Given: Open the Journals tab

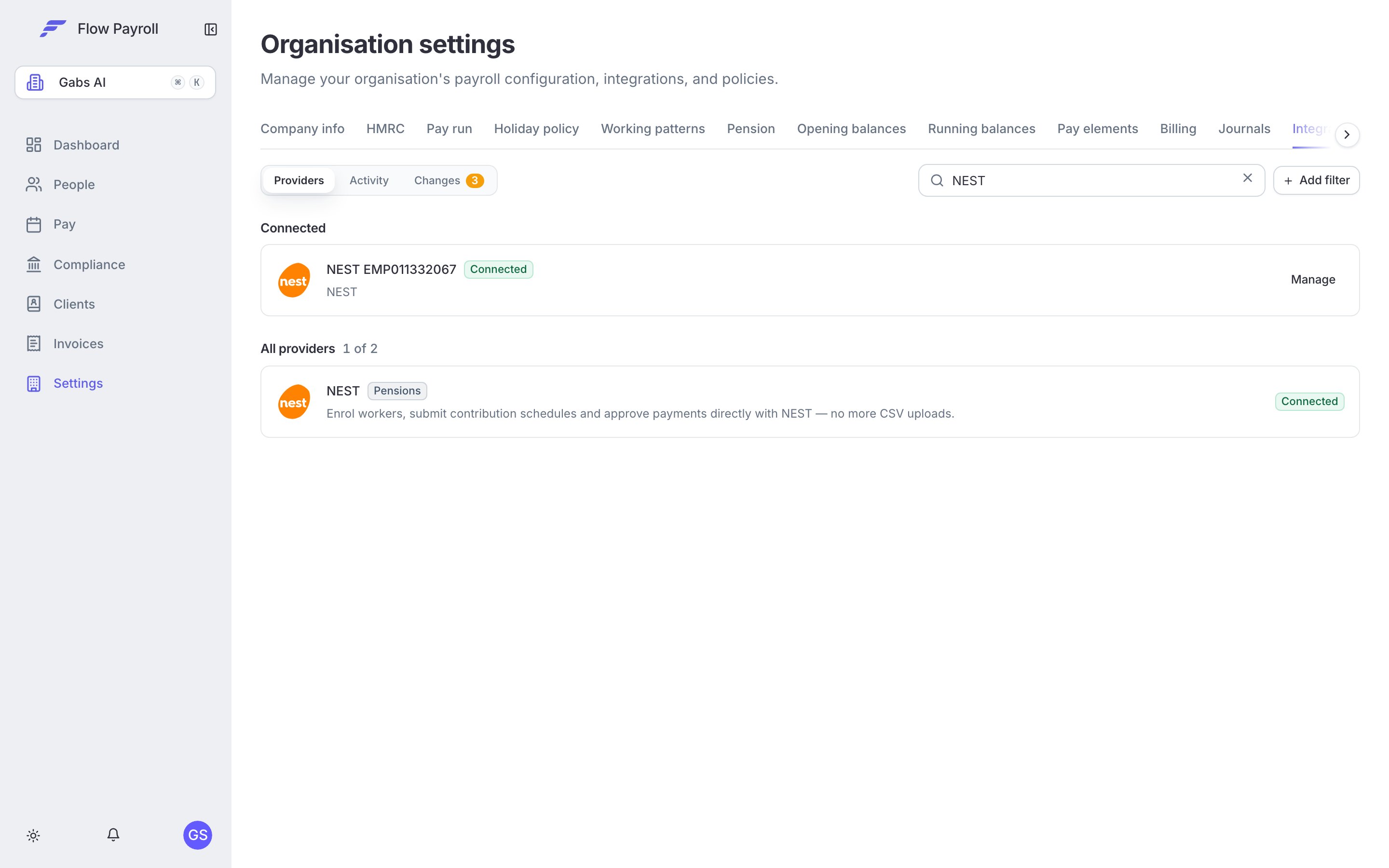Looking at the screenshot, I should [x=1244, y=129].
